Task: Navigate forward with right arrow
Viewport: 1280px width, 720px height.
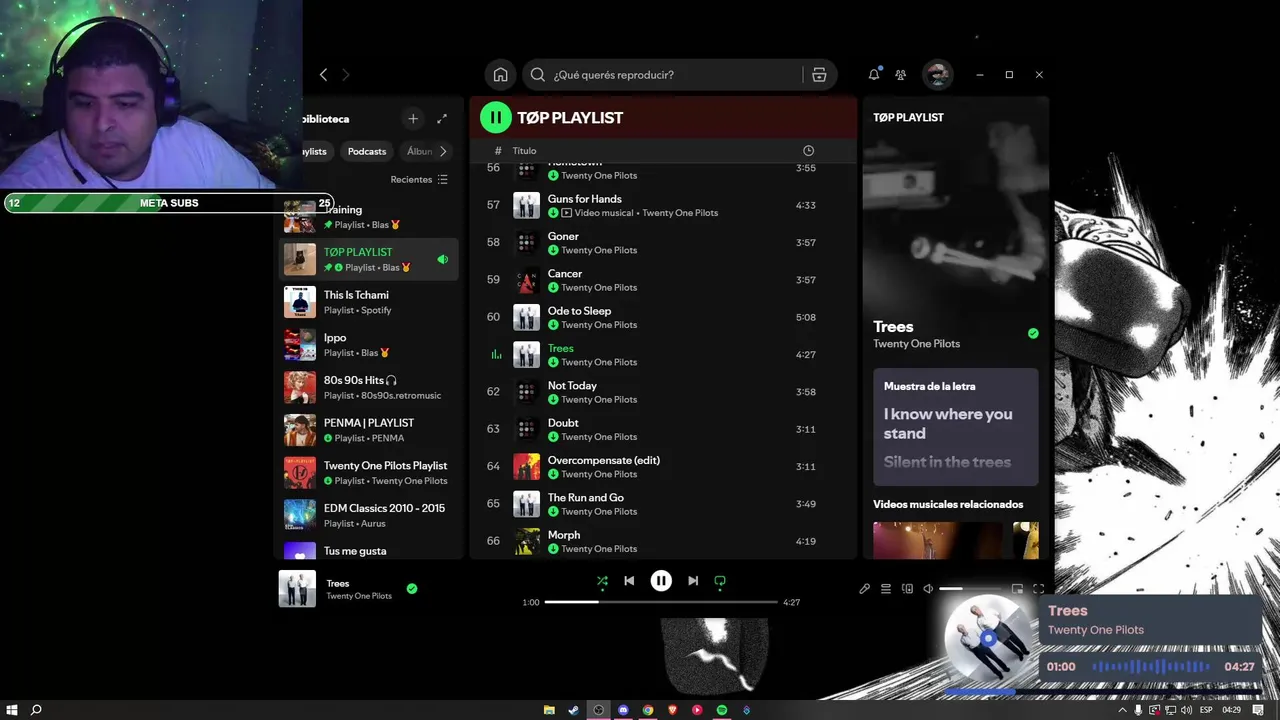Action: (346, 75)
